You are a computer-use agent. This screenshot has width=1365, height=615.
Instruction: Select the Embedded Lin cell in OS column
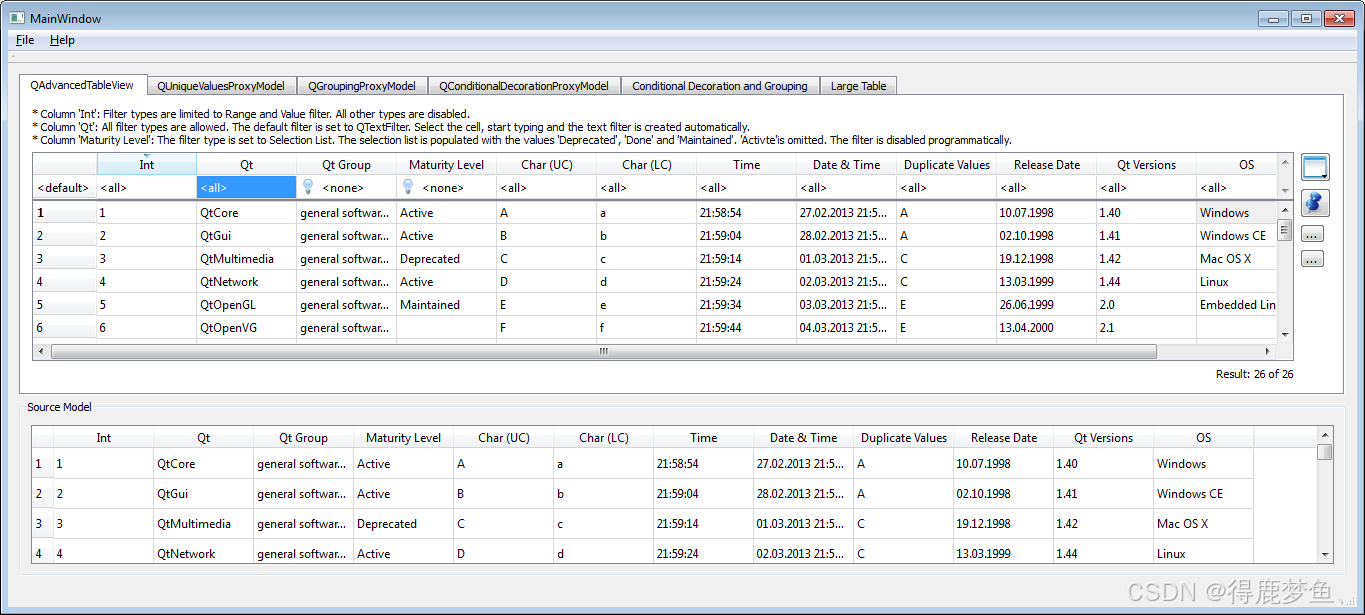[1237, 305]
